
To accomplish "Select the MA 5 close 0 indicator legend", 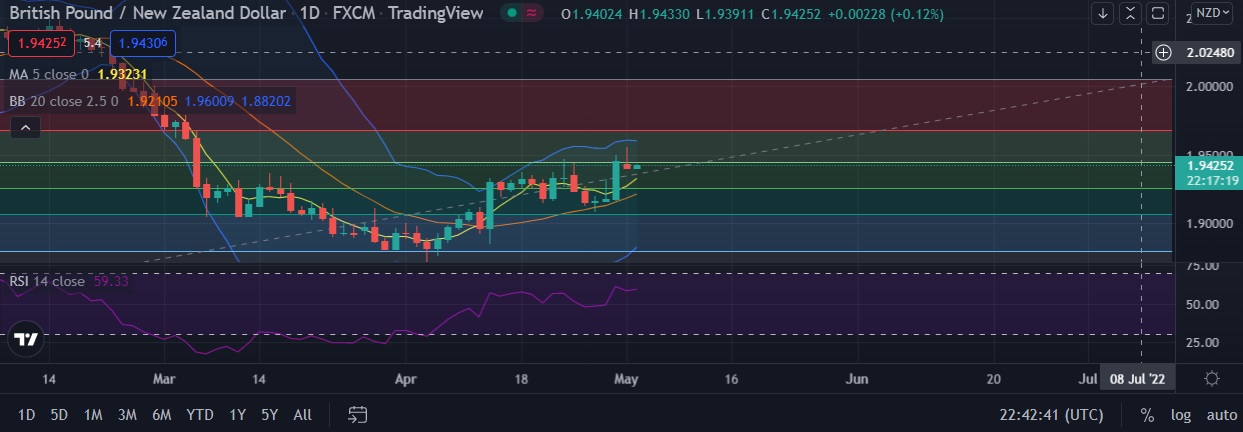I will click(x=49, y=74).
